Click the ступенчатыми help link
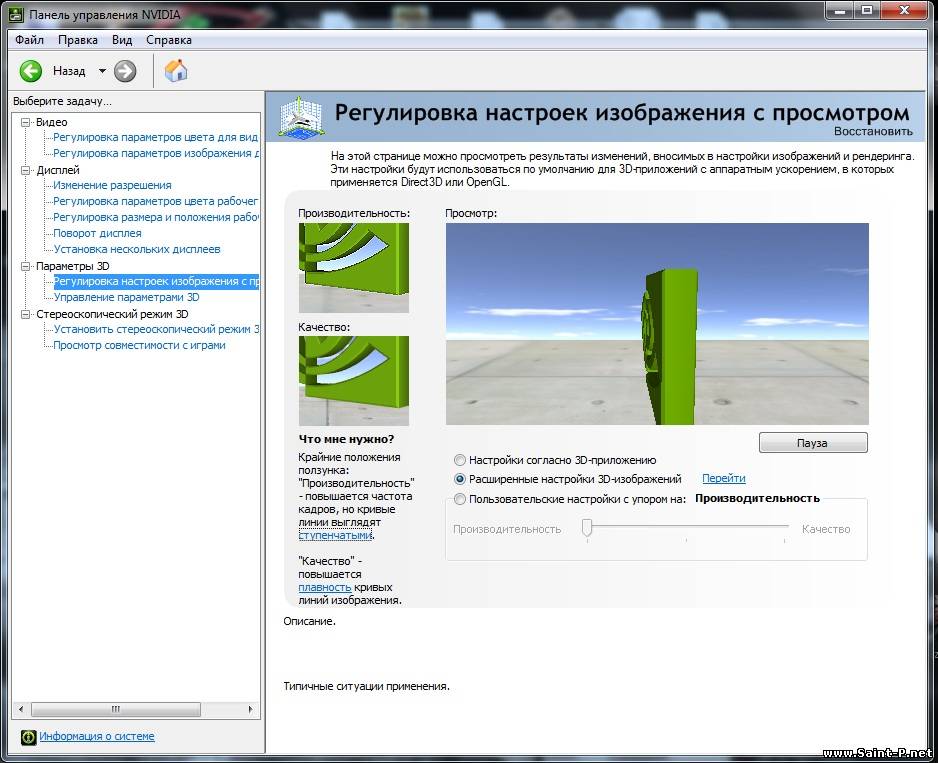The height and width of the screenshot is (763, 938). click(x=335, y=536)
